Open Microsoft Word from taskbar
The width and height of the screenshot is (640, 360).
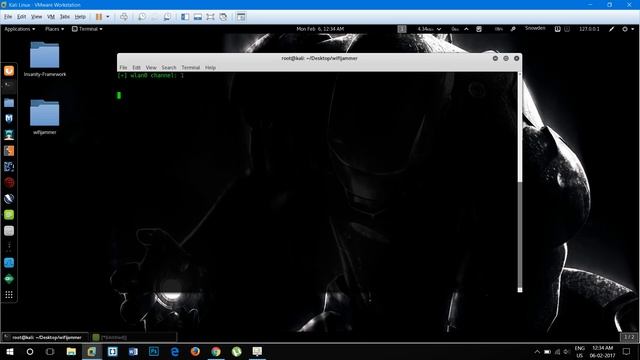click(133, 351)
